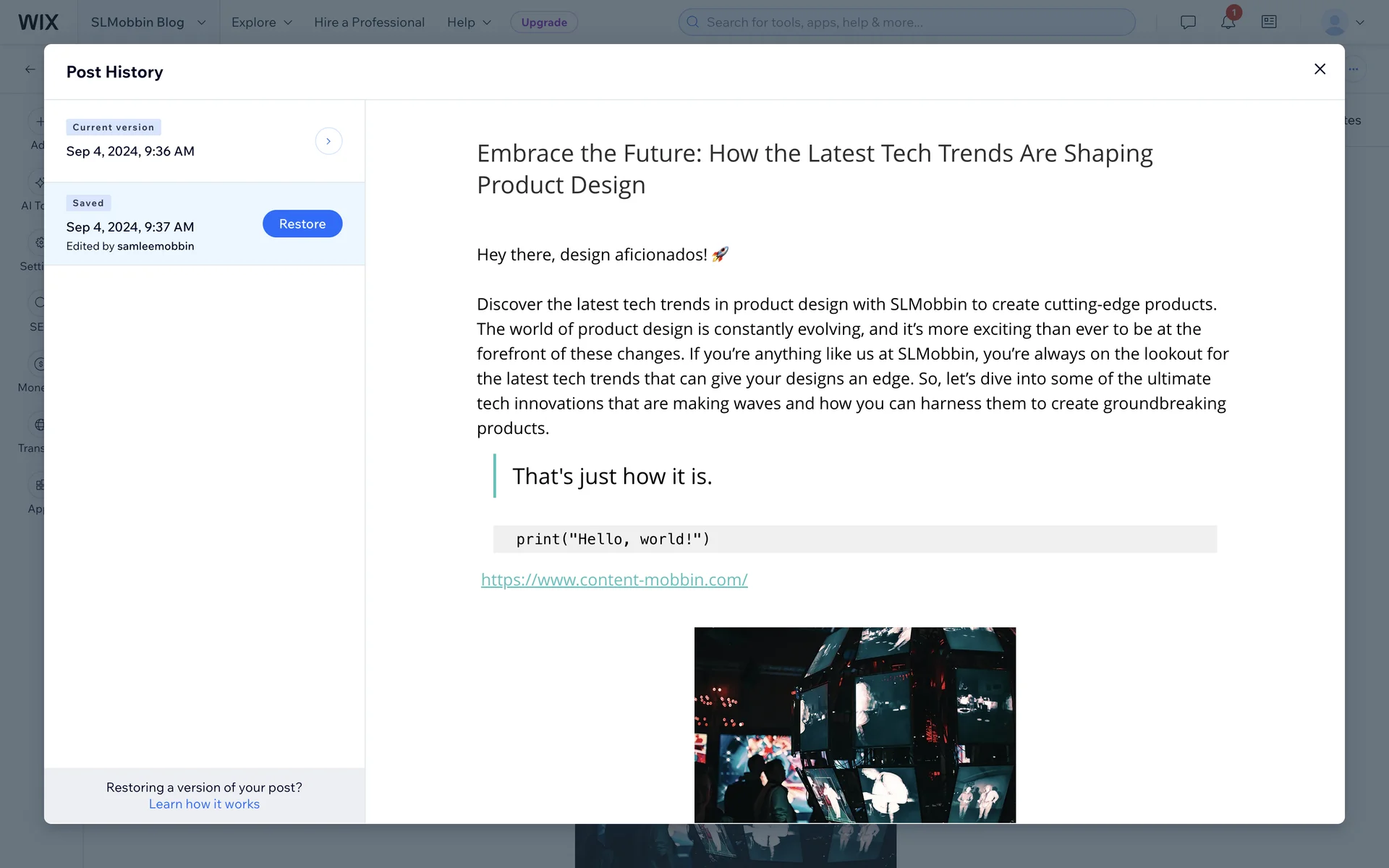Image resolution: width=1389 pixels, height=868 pixels.
Task: Click the magnifier icon in search bar
Action: (x=692, y=22)
